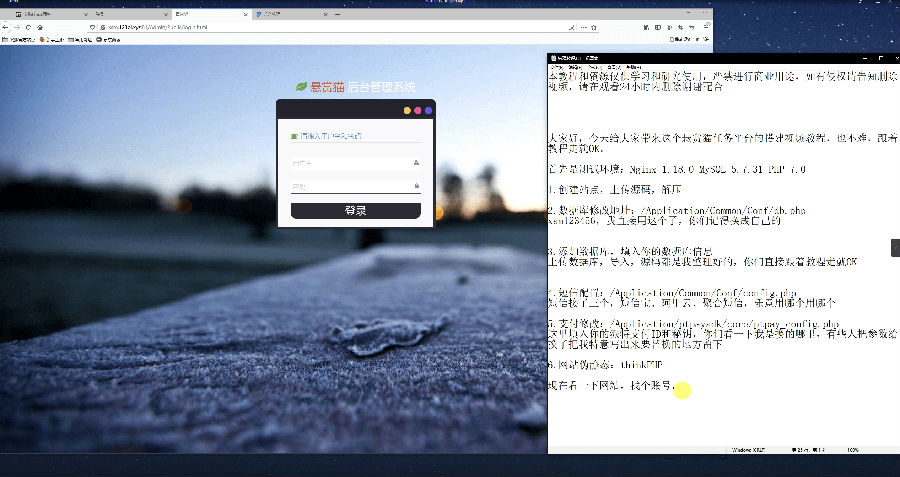The height and width of the screenshot is (477, 900).
Task: Click Notepad line ending 'thinkPHP'
Action: click(606, 365)
